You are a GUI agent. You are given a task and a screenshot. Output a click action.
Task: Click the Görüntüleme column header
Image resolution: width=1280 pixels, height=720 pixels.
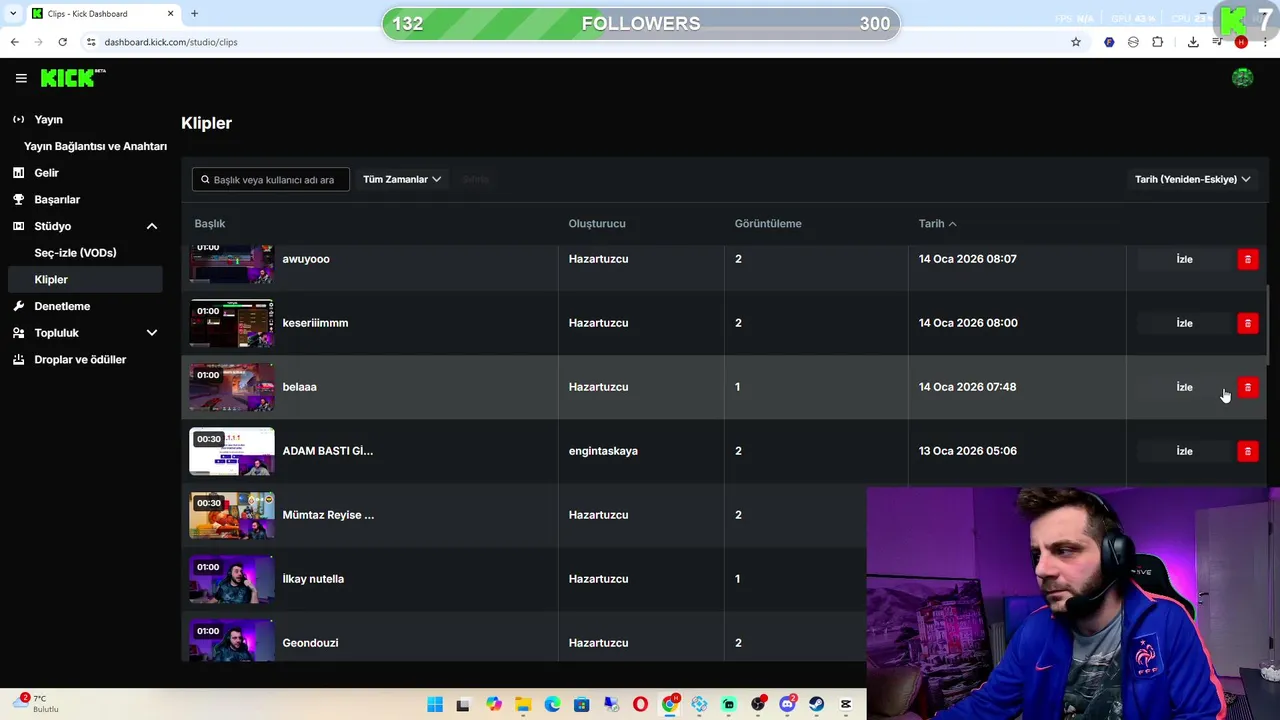click(x=768, y=224)
